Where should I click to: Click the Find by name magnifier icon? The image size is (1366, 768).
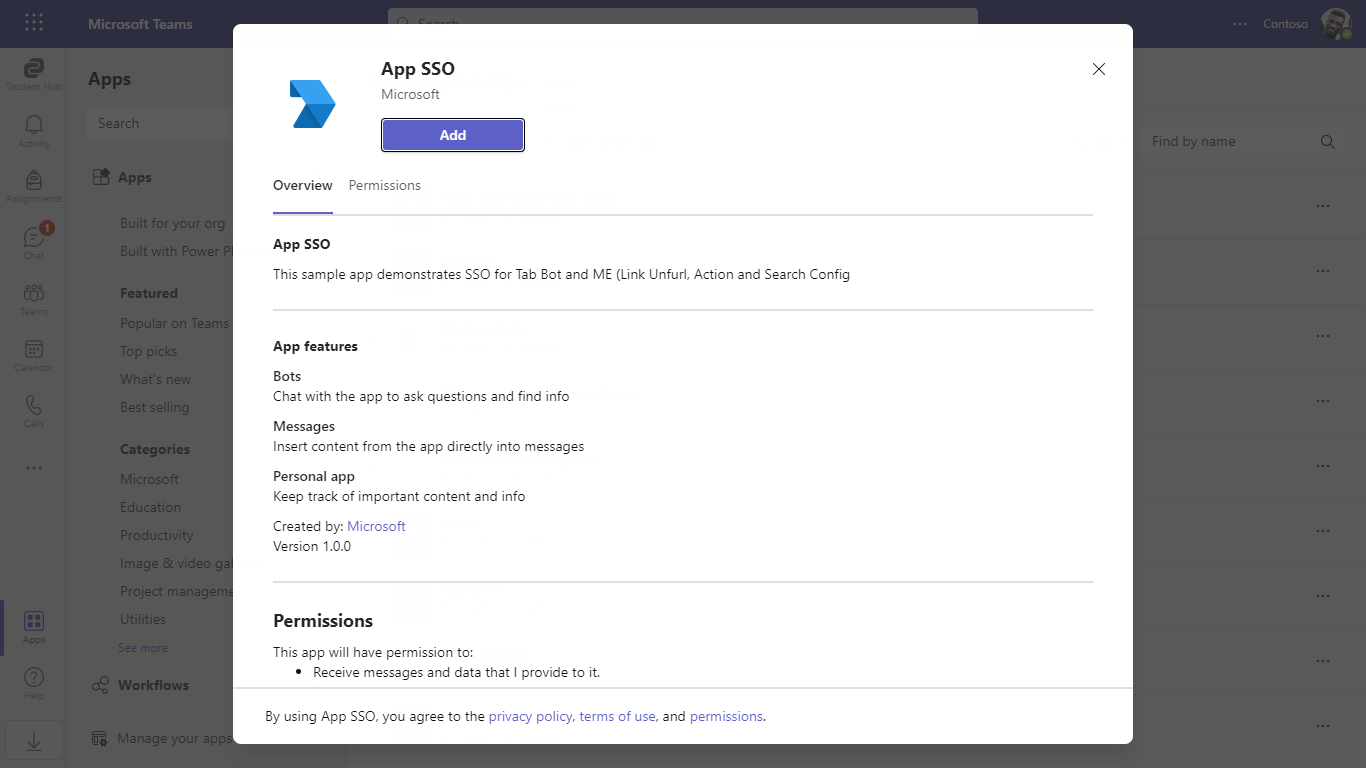click(x=1328, y=142)
